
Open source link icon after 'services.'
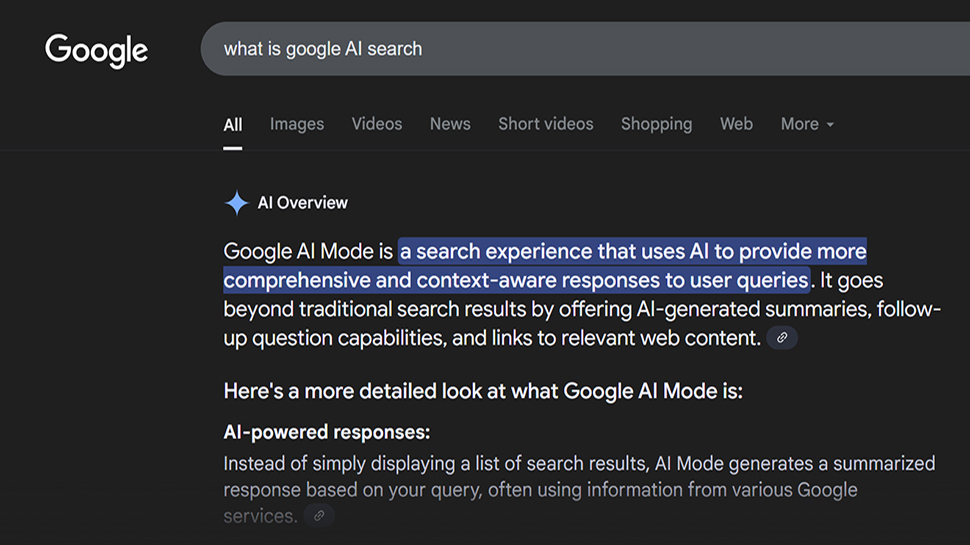point(319,516)
